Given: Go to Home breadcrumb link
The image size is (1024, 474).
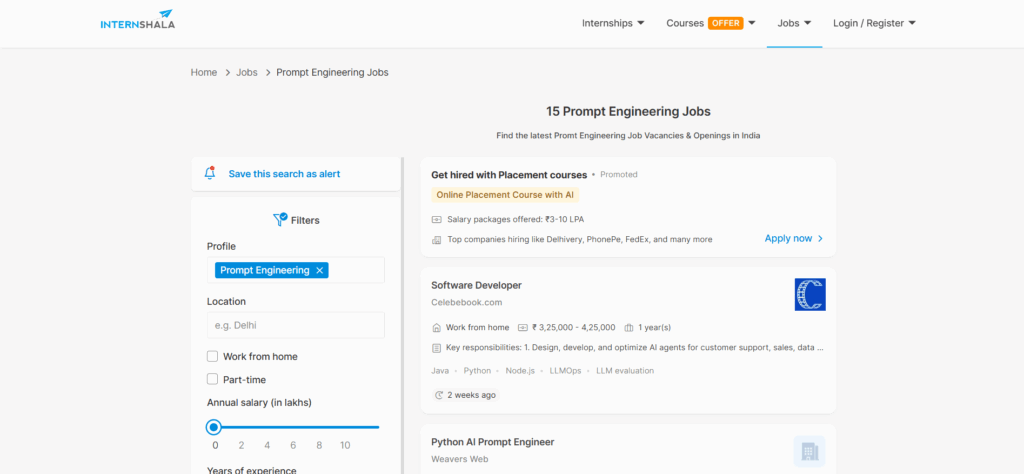Looking at the screenshot, I should coord(204,72).
